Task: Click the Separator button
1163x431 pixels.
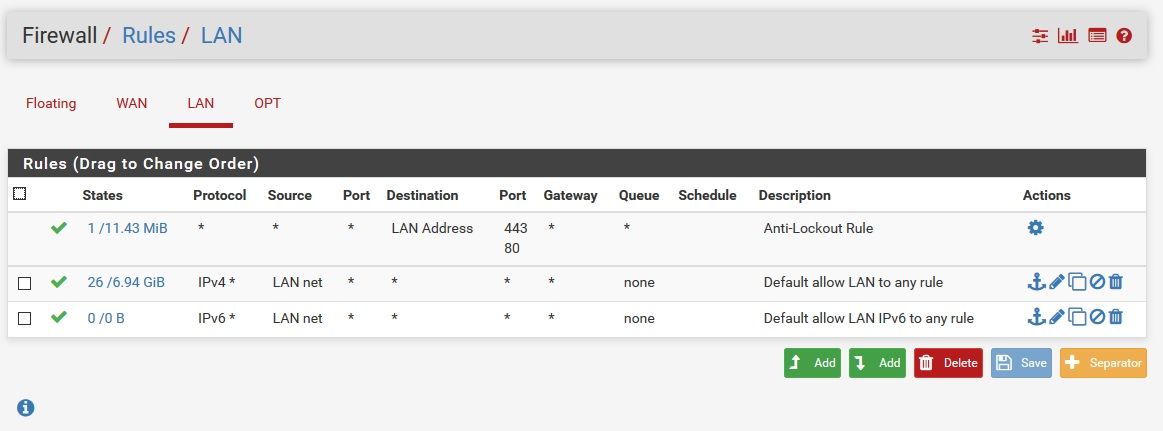Action: [x=1103, y=363]
